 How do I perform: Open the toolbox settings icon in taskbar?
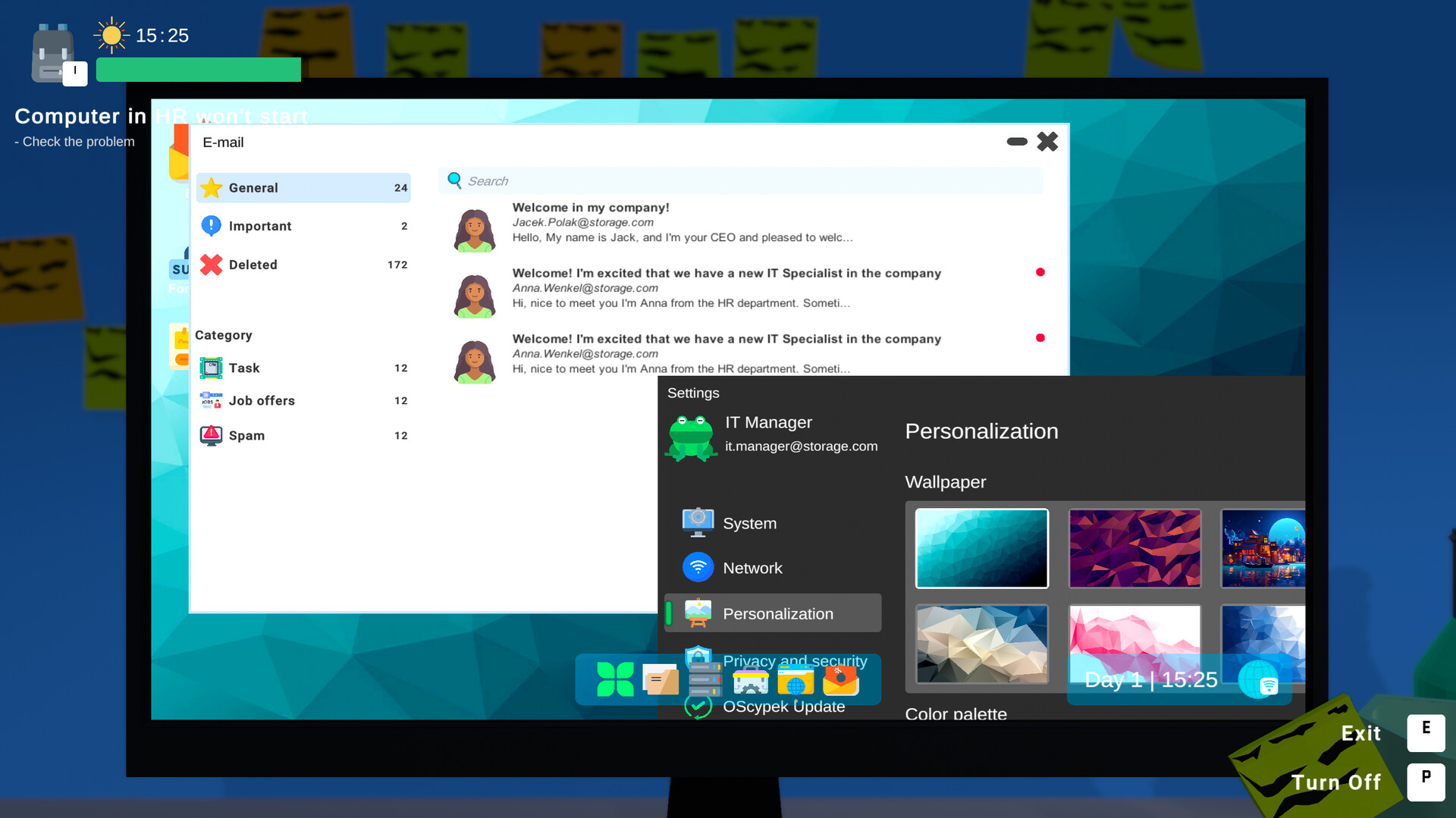point(751,681)
